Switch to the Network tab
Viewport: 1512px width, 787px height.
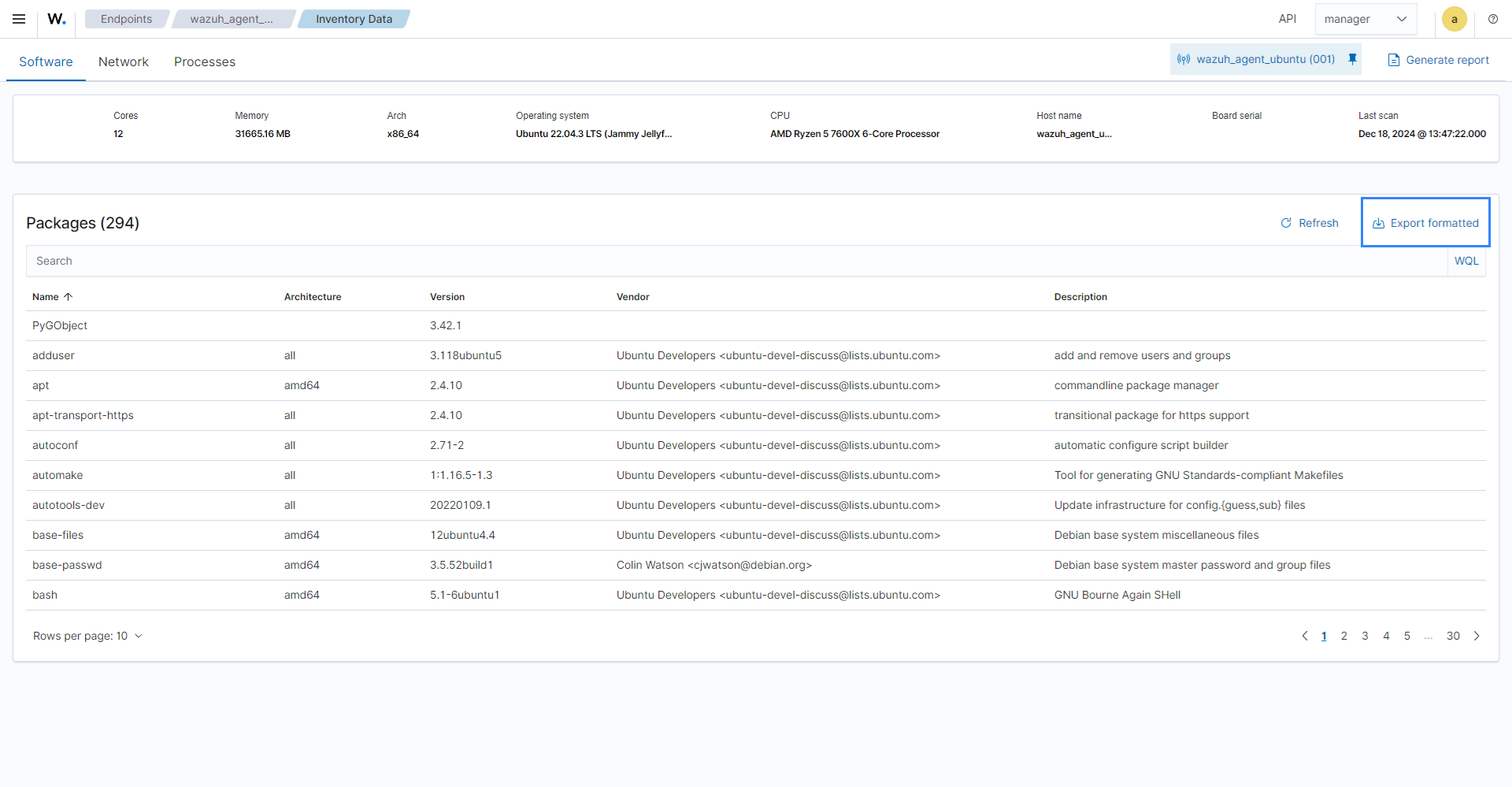pyautogui.click(x=123, y=61)
